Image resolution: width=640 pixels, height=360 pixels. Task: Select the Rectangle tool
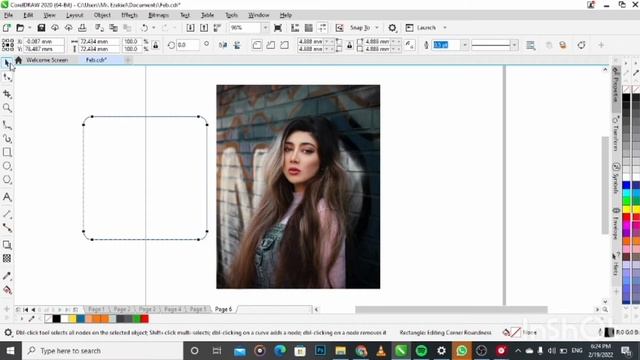(7, 152)
